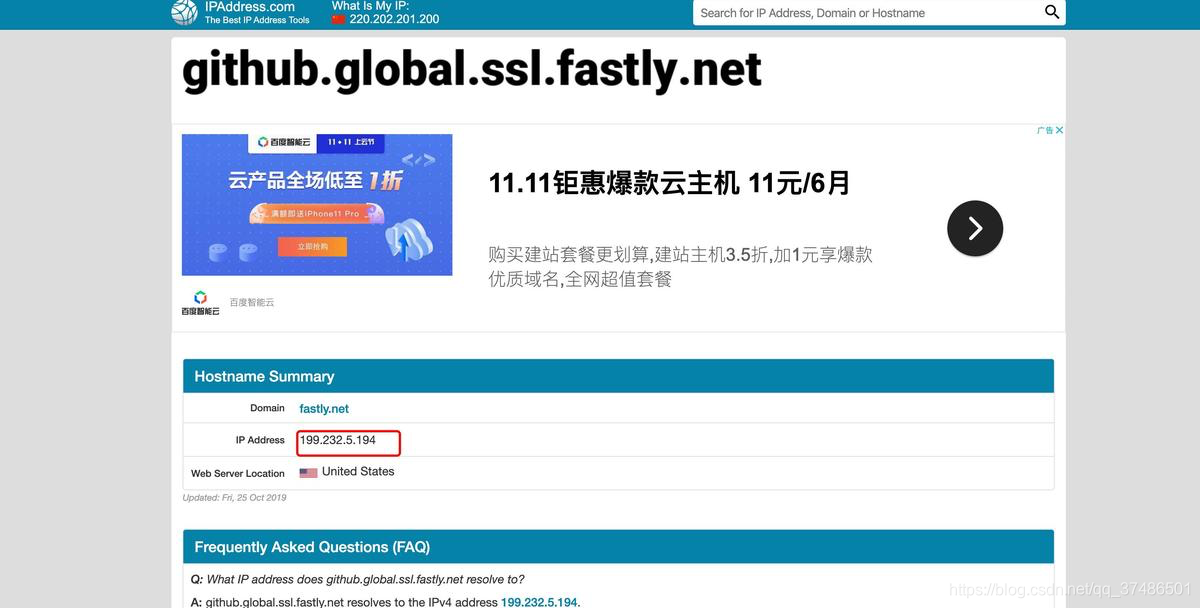Focus the IP address search field
1200x608 pixels.
click(866, 13)
